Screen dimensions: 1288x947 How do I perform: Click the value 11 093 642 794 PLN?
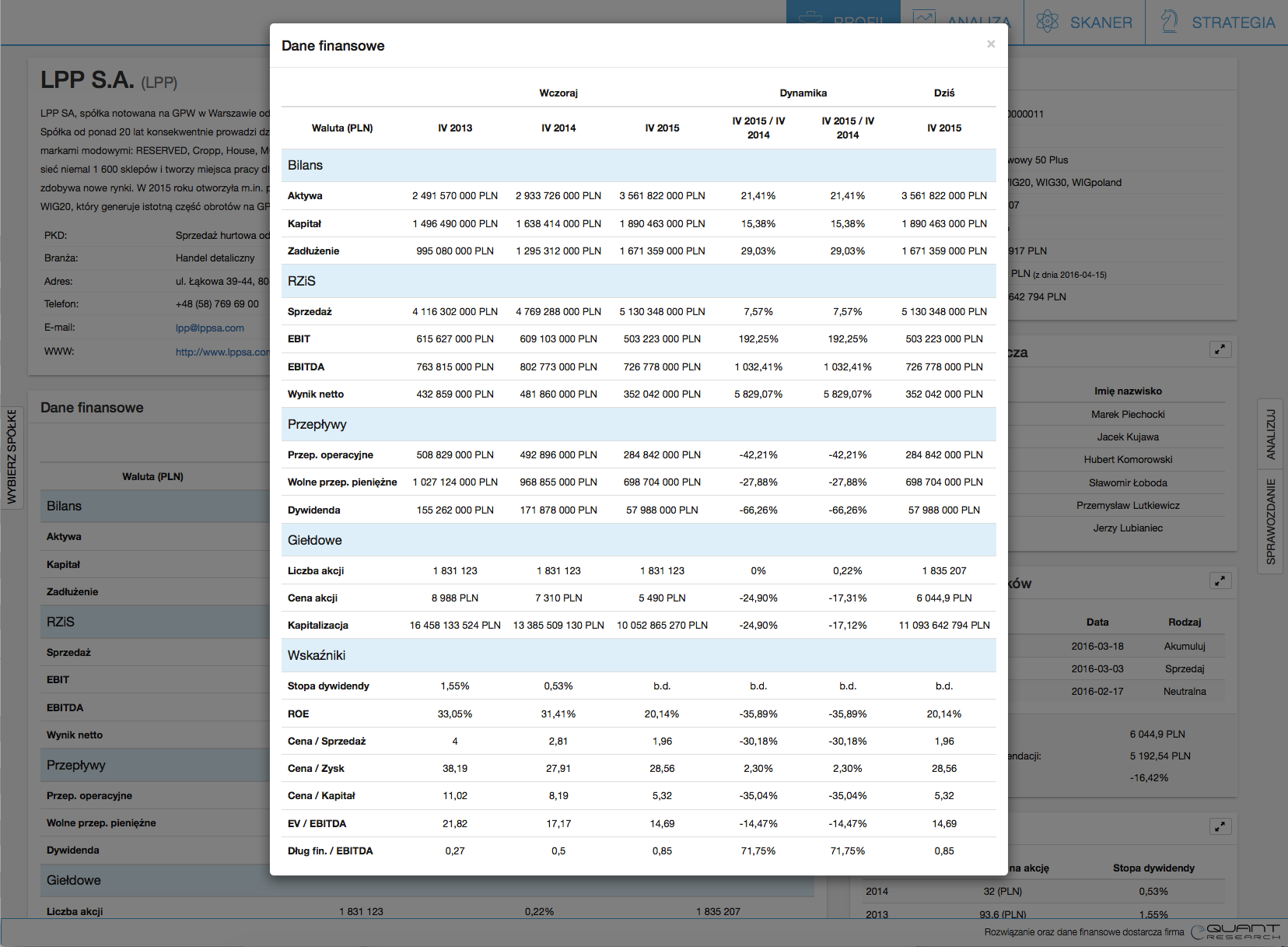pos(944,625)
